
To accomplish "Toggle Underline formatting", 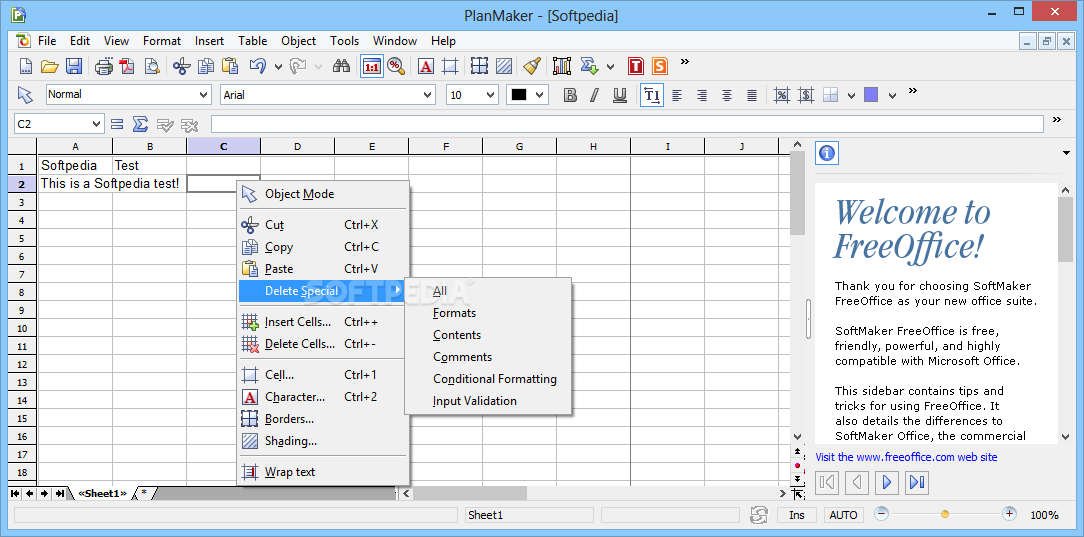I will point(619,95).
